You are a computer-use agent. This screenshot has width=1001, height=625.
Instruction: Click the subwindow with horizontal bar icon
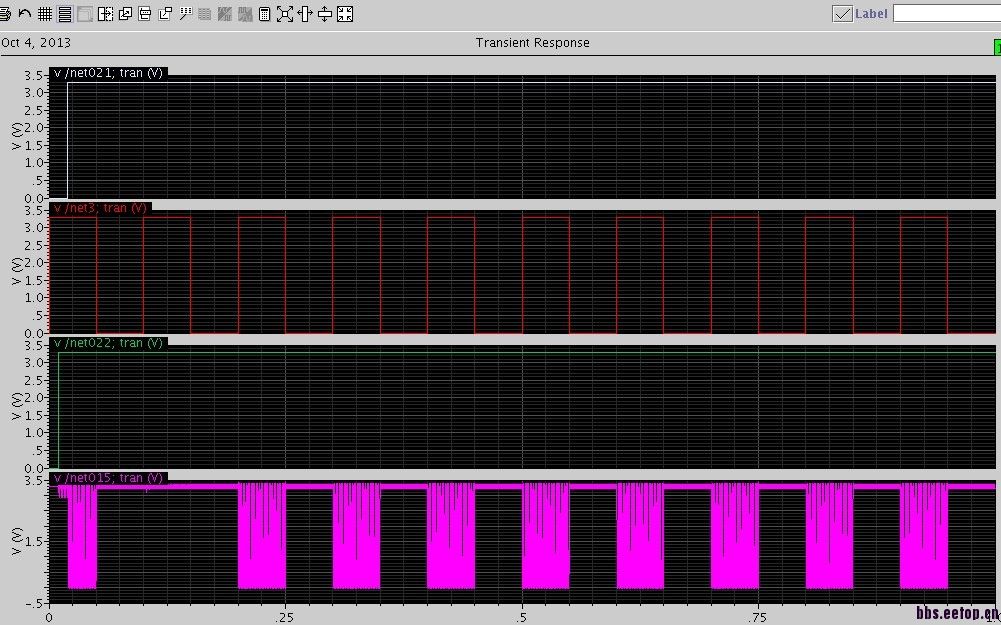pos(145,13)
